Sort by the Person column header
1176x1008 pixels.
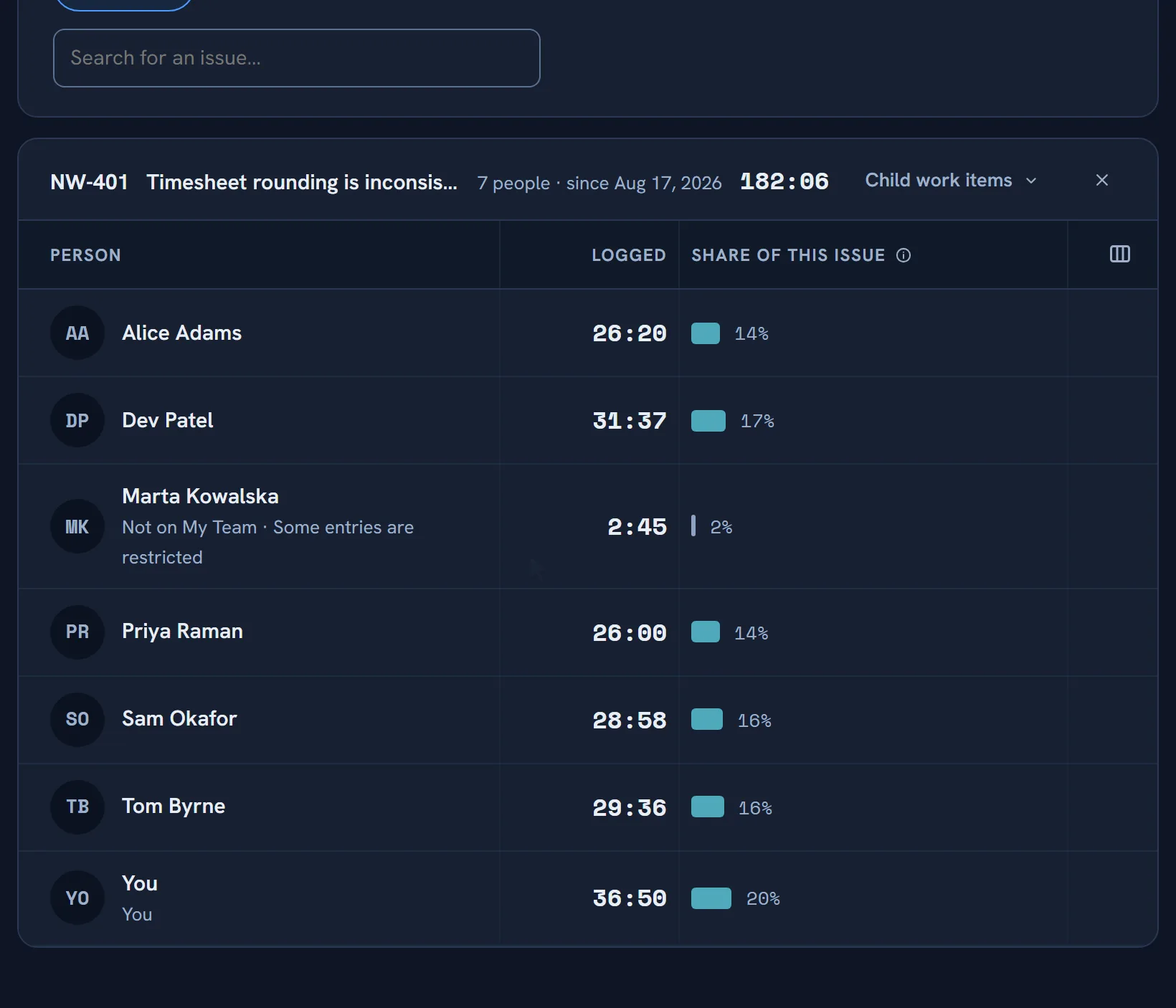85,255
